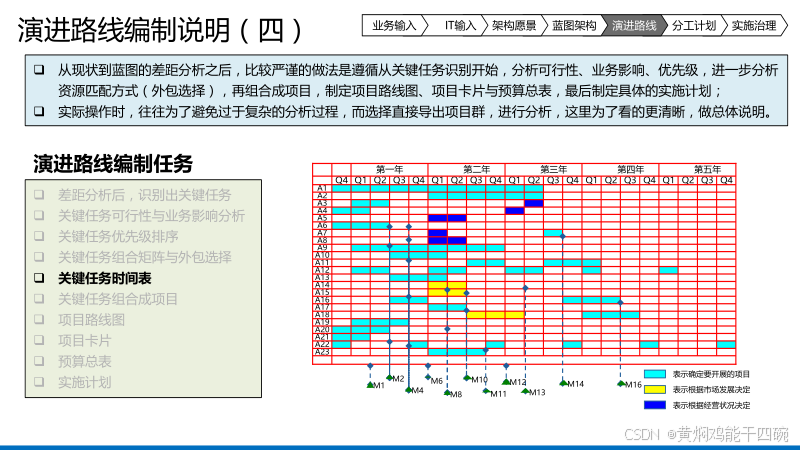Click the 实施计划 list item text
Image resolution: width=800 pixels, height=450 pixels.
point(85,382)
